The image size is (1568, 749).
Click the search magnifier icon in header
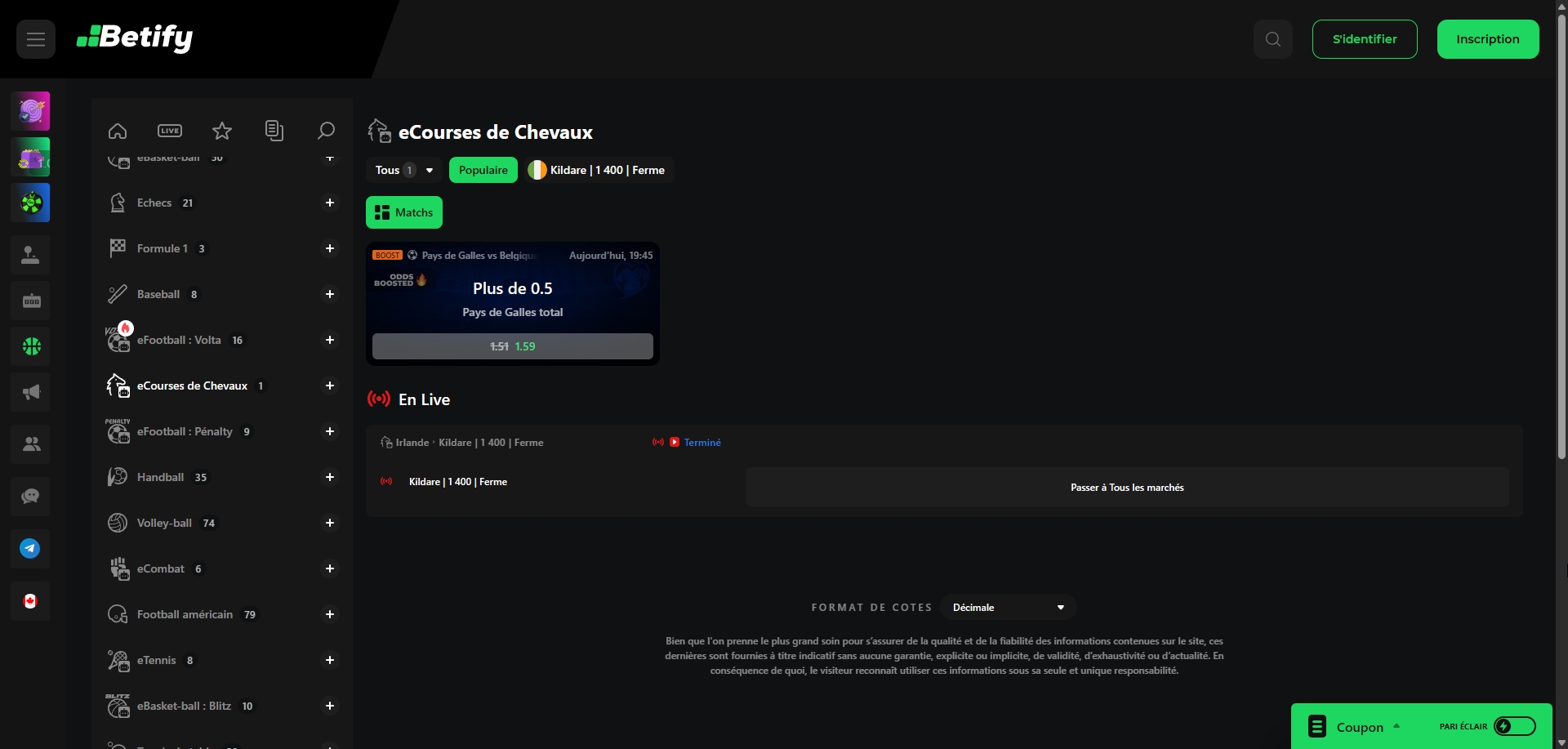(x=1272, y=39)
